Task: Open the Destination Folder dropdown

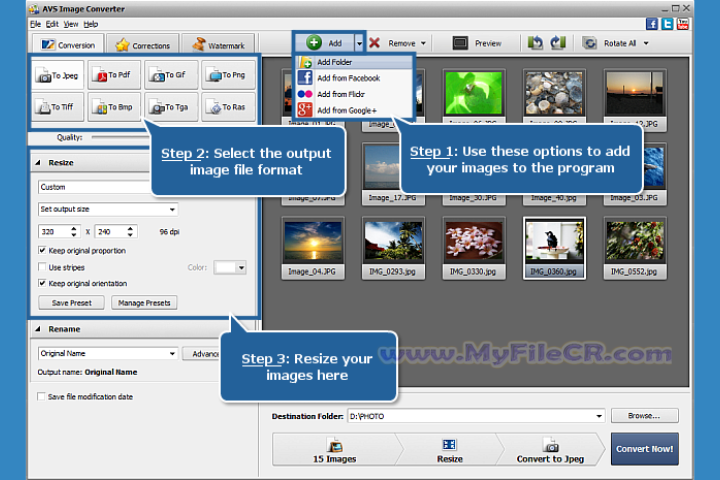Action: [599, 416]
